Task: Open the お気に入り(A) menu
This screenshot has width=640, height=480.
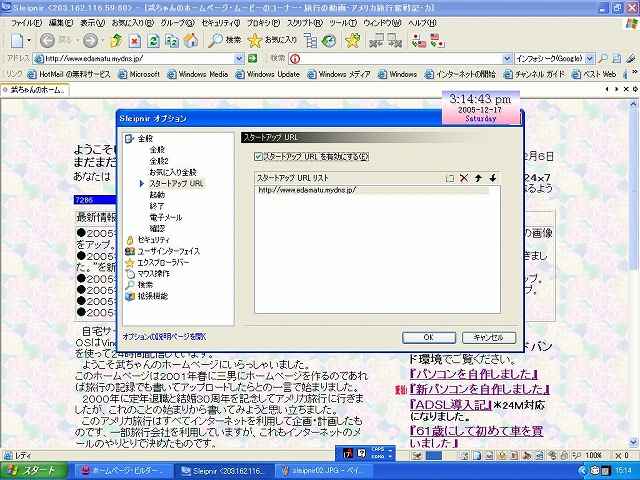Action: (133, 22)
